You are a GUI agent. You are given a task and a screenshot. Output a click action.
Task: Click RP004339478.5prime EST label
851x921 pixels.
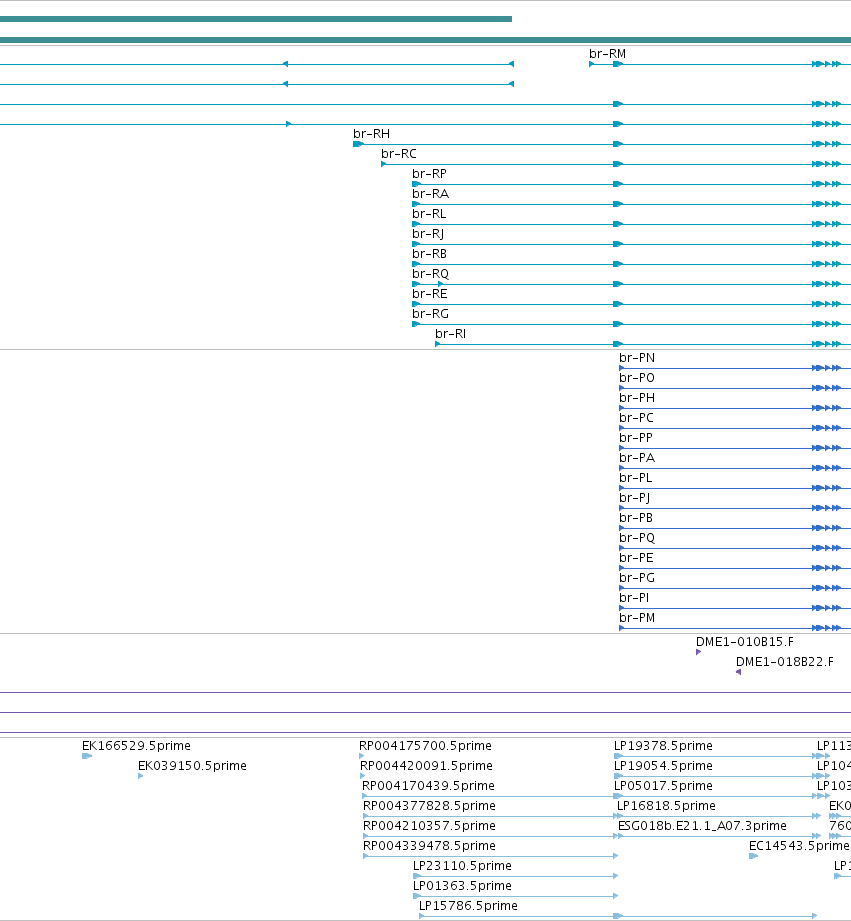pyautogui.click(x=429, y=845)
